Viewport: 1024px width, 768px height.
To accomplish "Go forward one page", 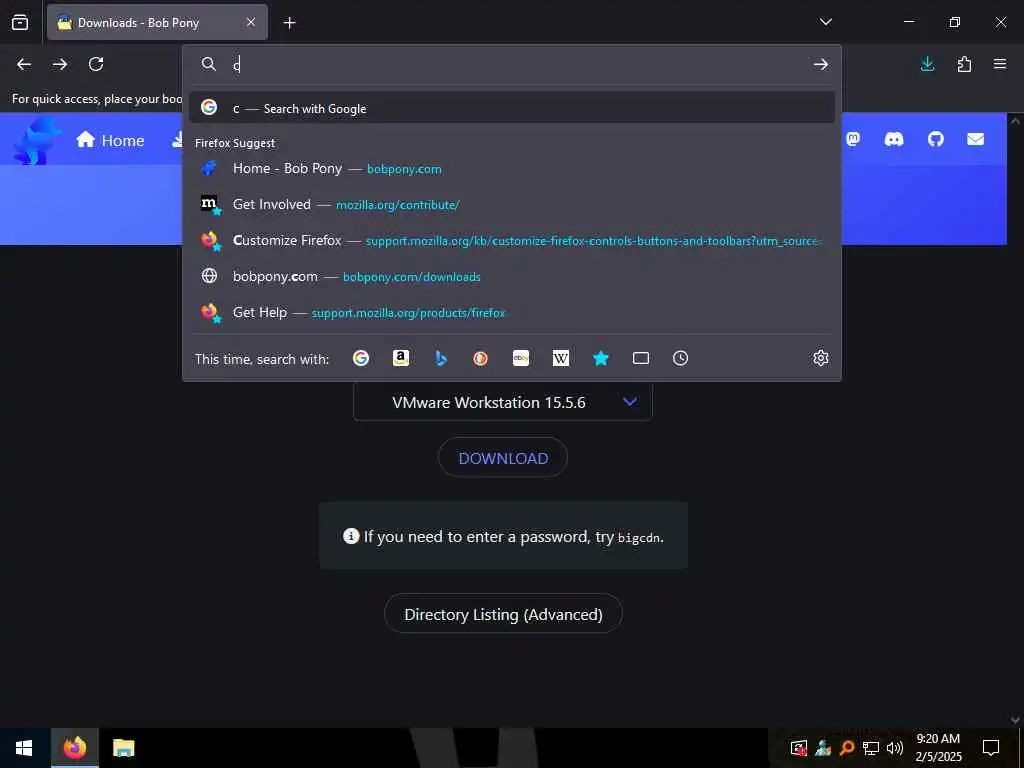I will pyautogui.click(x=60, y=64).
